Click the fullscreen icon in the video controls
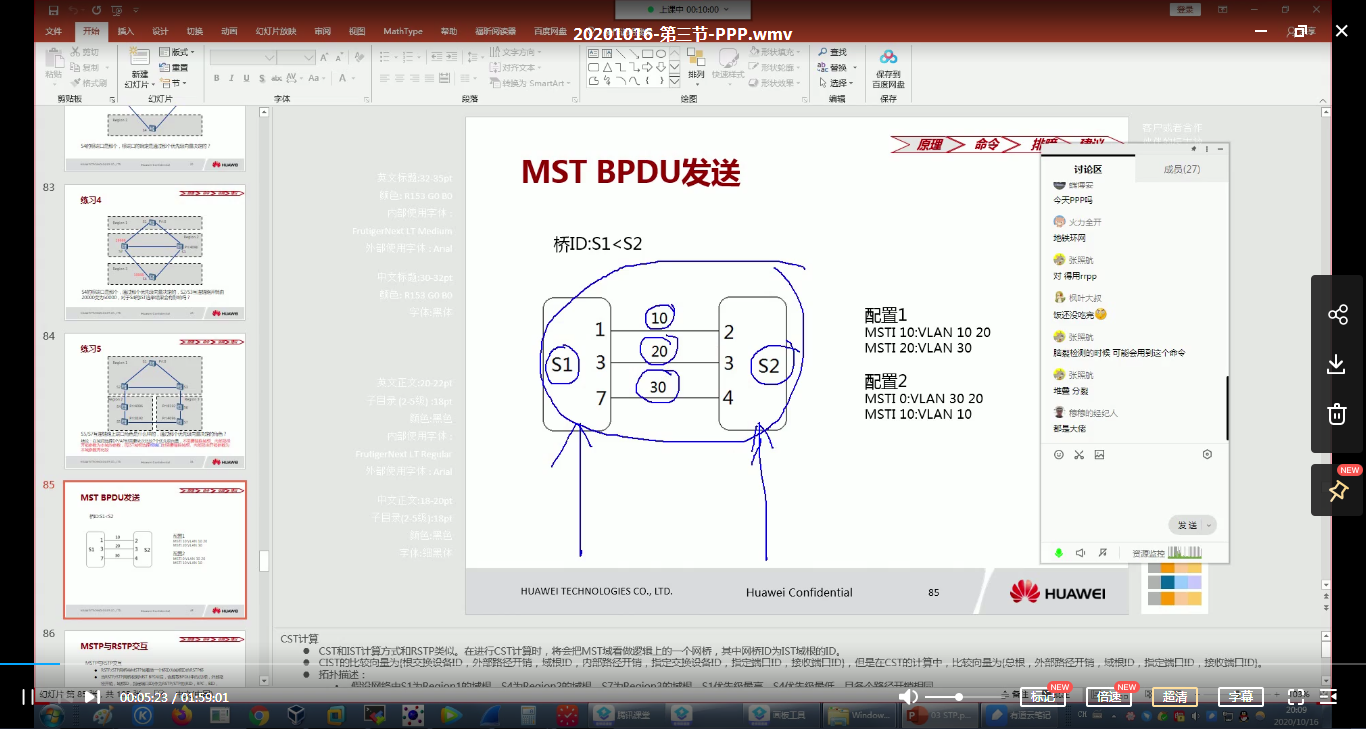This screenshot has height=729, width=1366. click(x=1297, y=696)
